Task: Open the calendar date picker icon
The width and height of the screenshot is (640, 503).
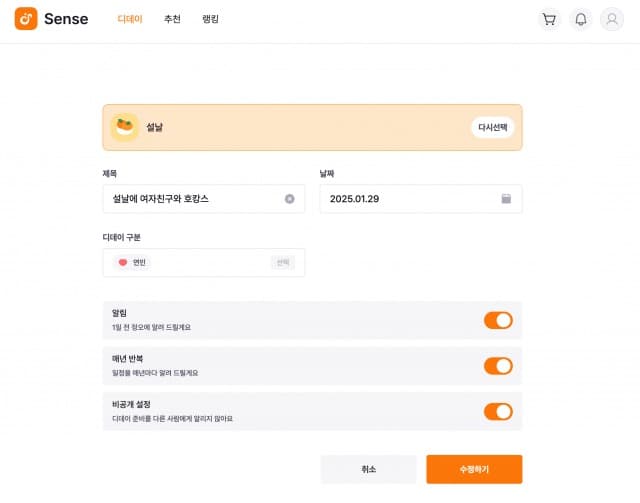Action: (506, 199)
